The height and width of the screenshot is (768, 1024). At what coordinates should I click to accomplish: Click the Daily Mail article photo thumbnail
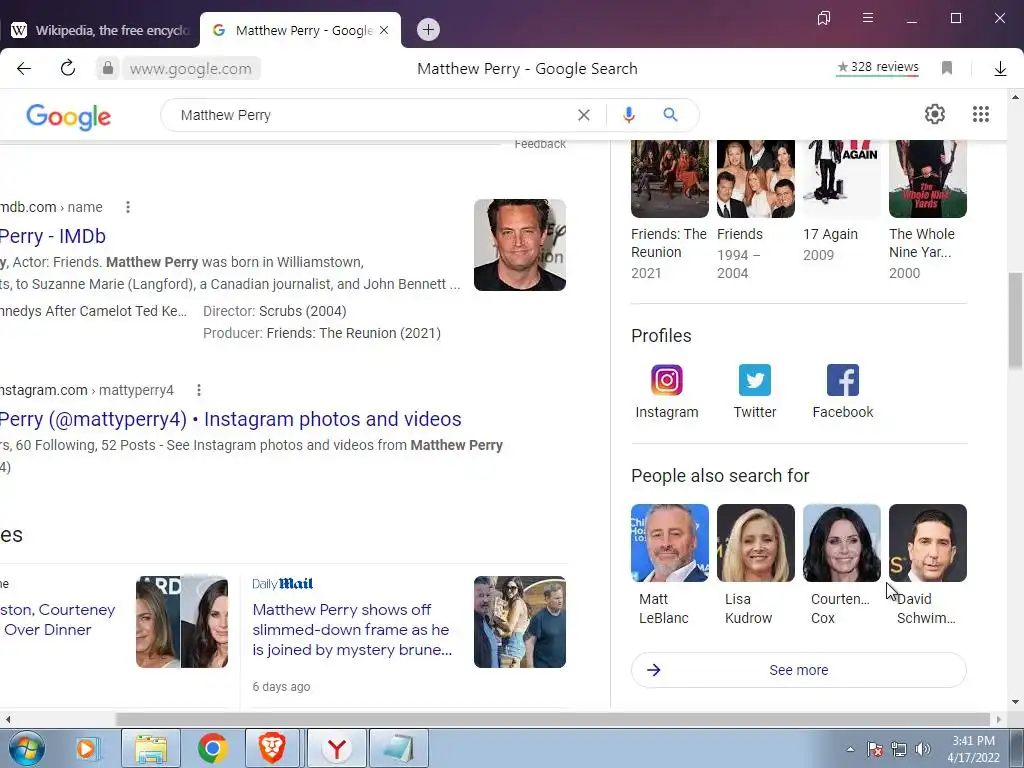pyautogui.click(x=520, y=622)
